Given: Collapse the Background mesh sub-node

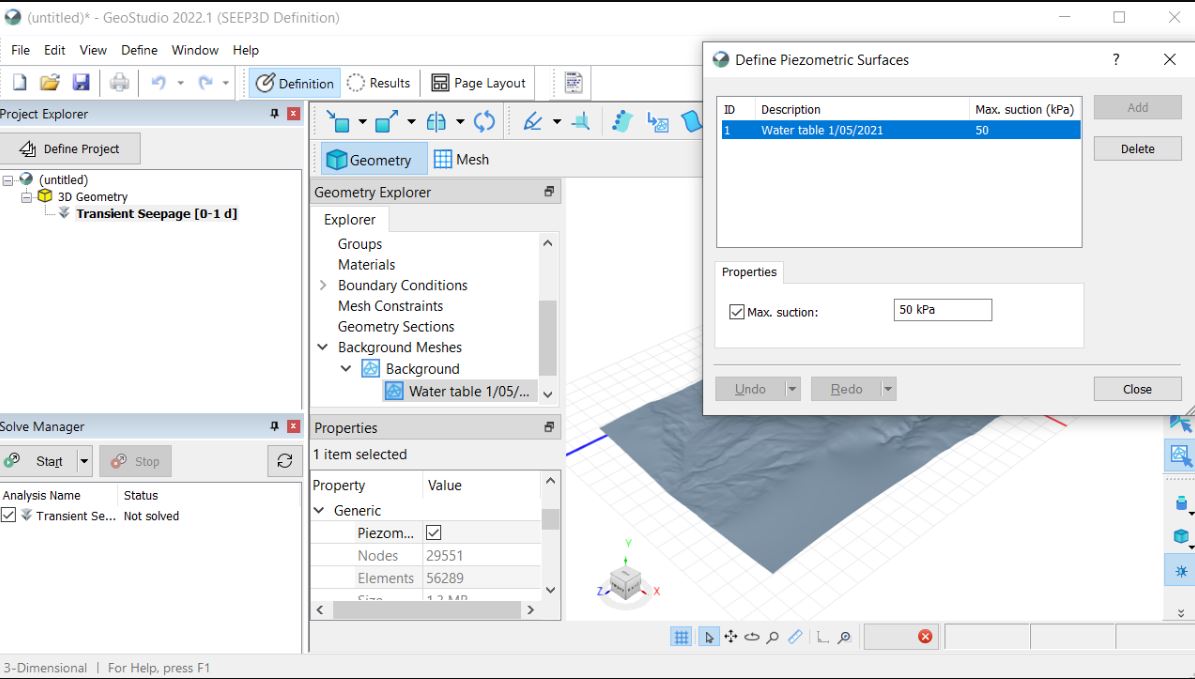Looking at the screenshot, I should pyautogui.click(x=345, y=368).
